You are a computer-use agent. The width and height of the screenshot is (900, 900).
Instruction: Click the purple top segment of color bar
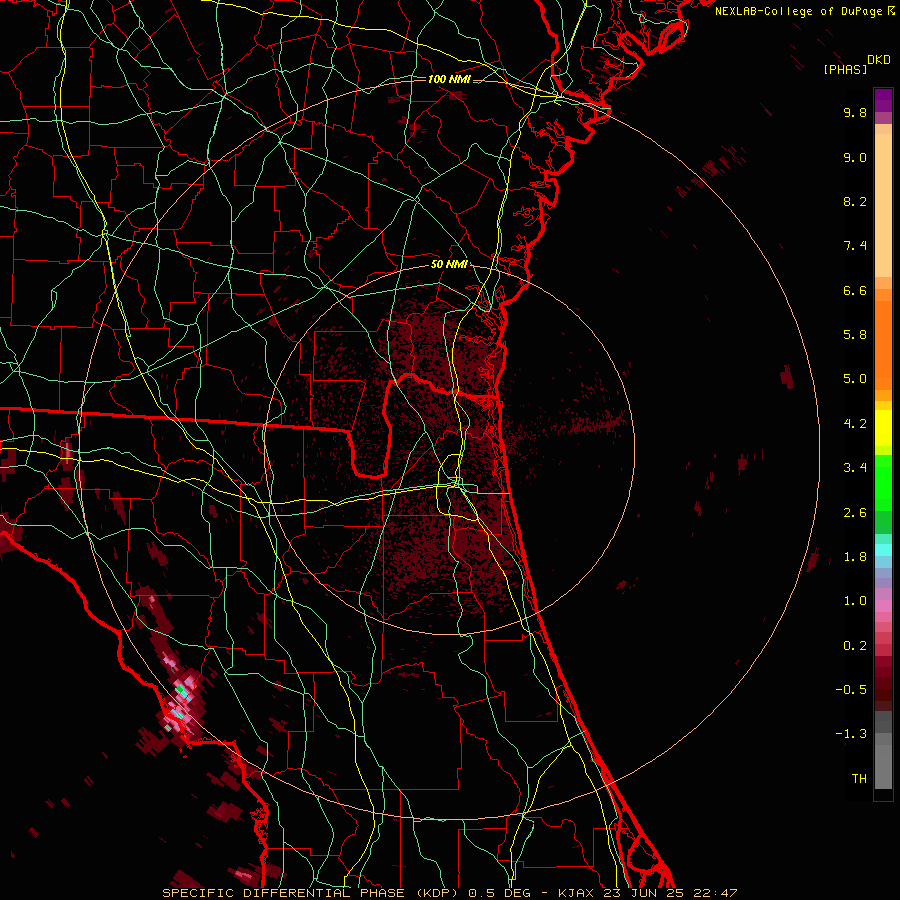pos(883,100)
